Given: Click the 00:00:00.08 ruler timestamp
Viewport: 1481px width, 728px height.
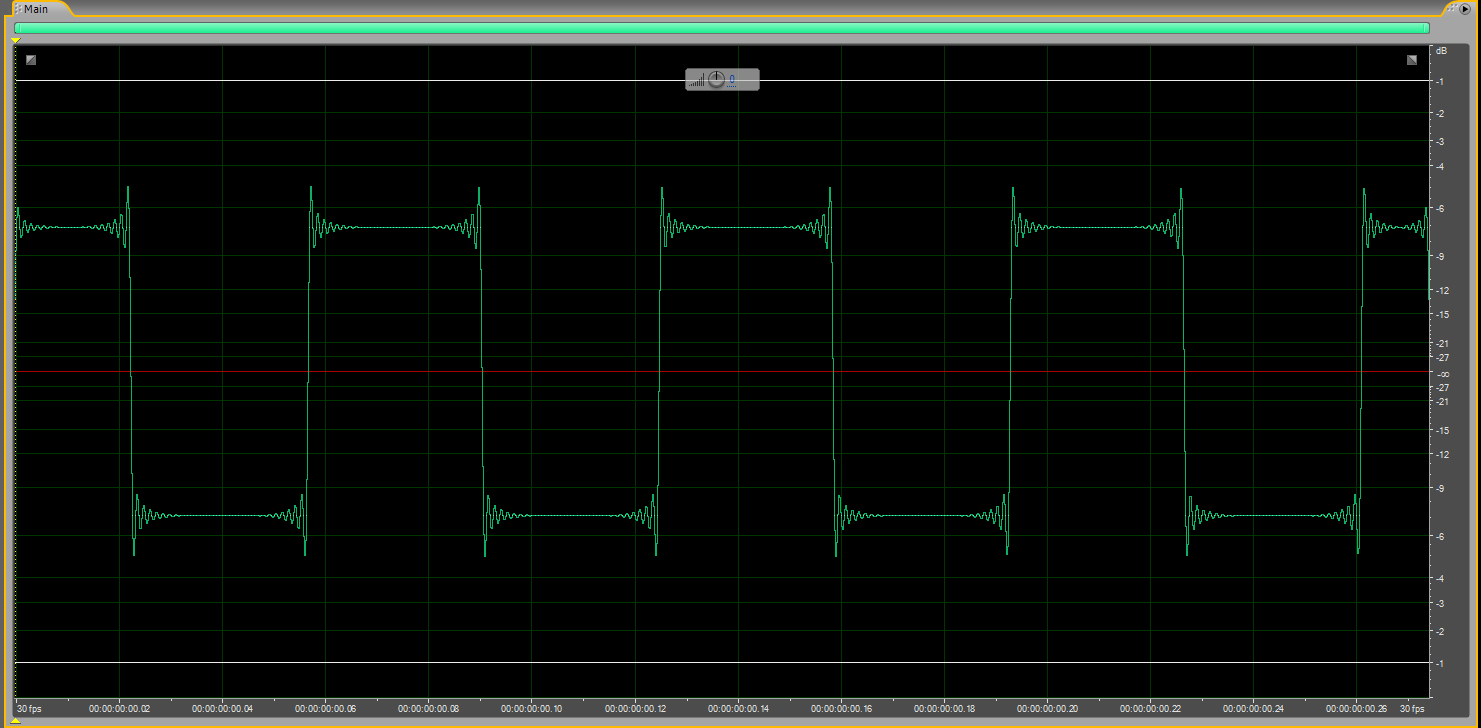Looking at the screenshot, I should [429, 708].
